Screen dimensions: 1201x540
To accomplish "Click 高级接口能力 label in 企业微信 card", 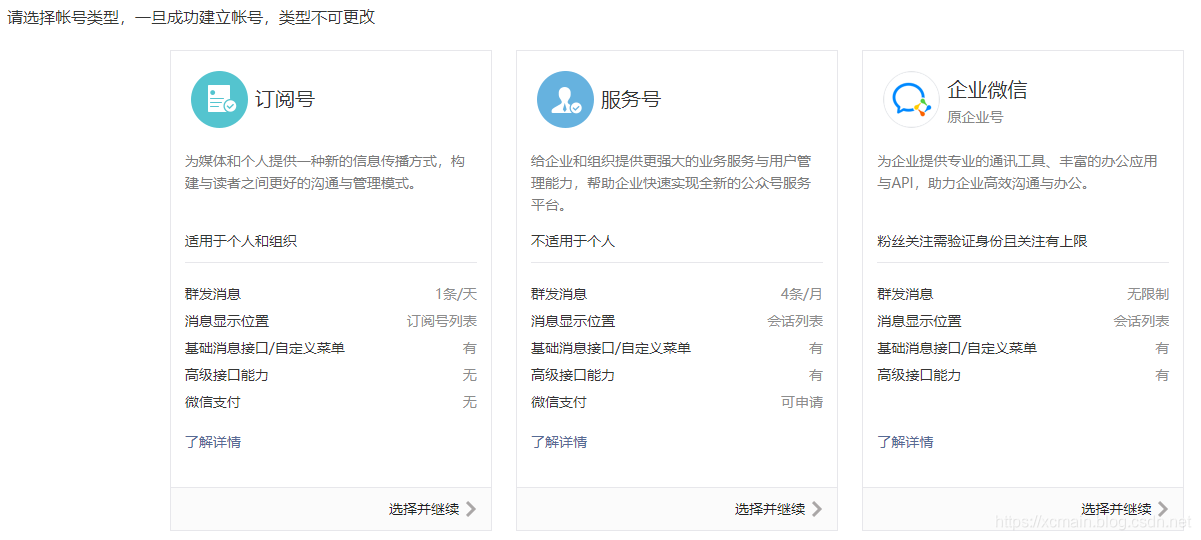I will 919,375.
